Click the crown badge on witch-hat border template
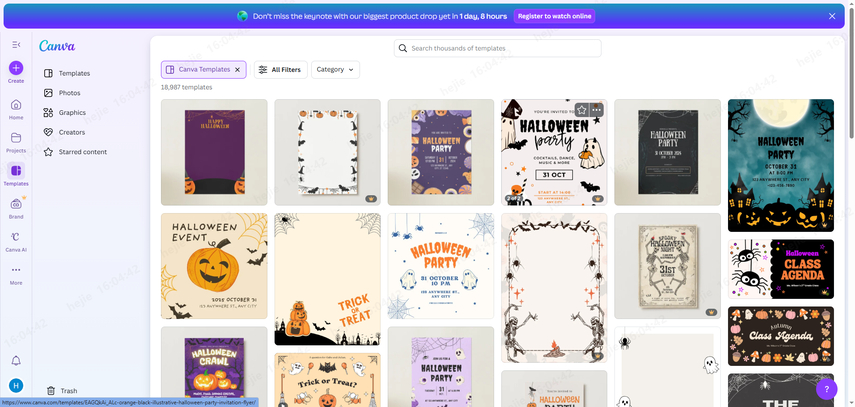This screenshot has width=855, height=407. coord(371,199)
